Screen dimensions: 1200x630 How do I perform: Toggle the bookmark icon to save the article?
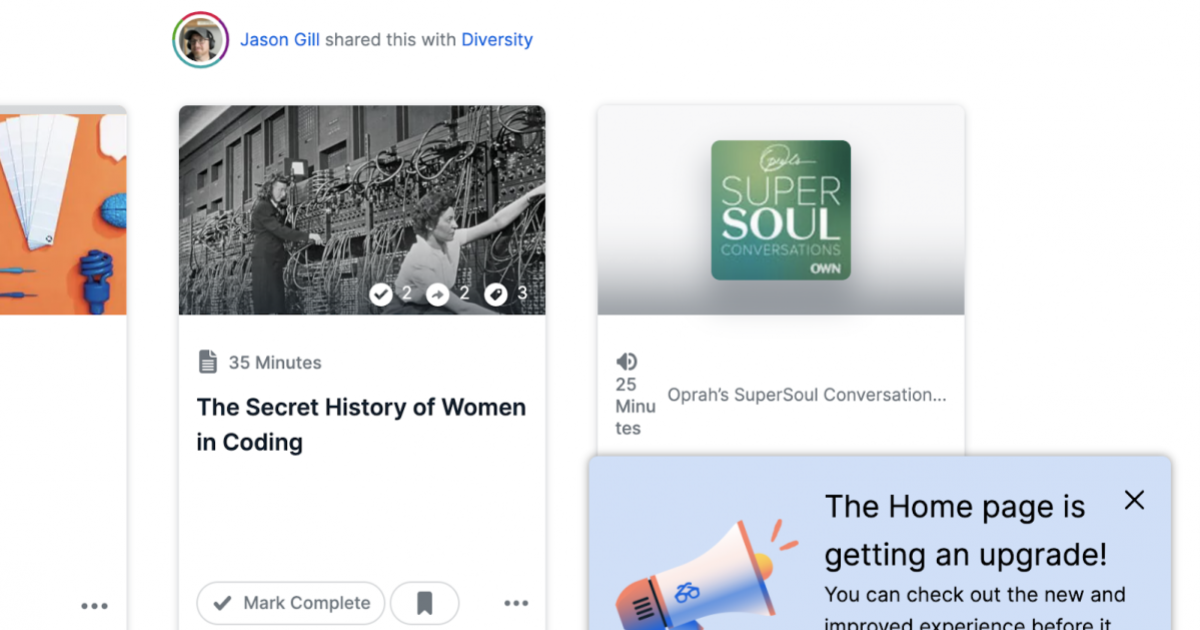pyautogui.click(x=425, y=602)
